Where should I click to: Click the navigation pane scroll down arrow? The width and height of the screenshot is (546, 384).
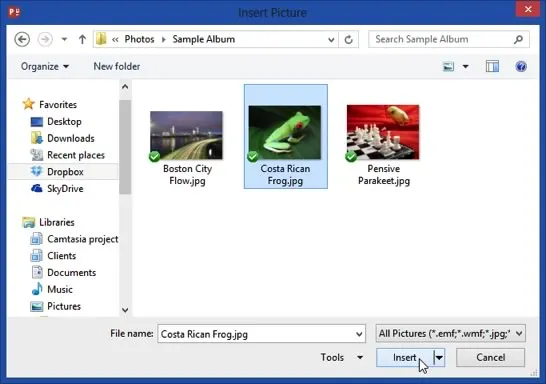[x=125, y=309]
